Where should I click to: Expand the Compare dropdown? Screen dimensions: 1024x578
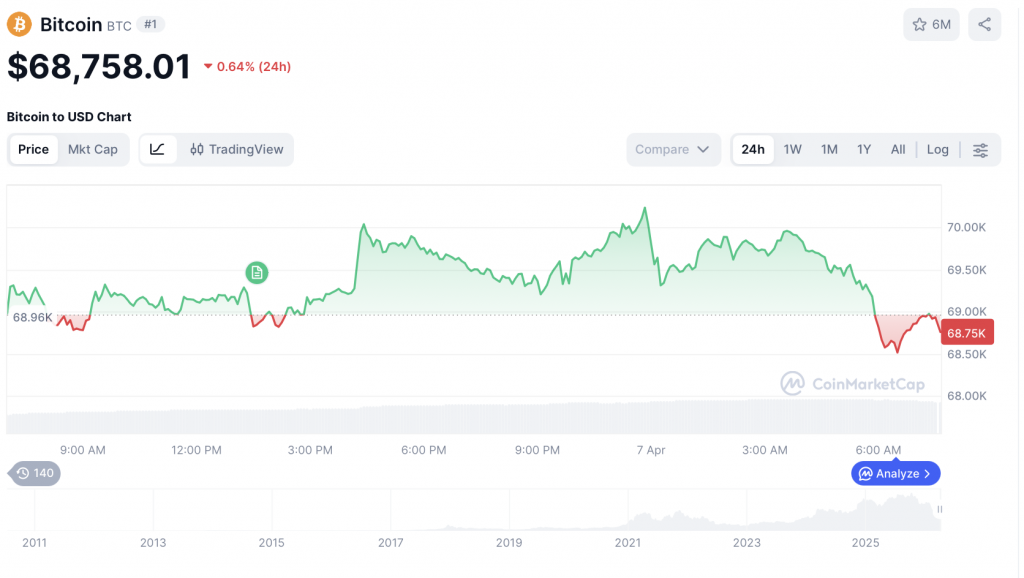(x=673, y=149)
